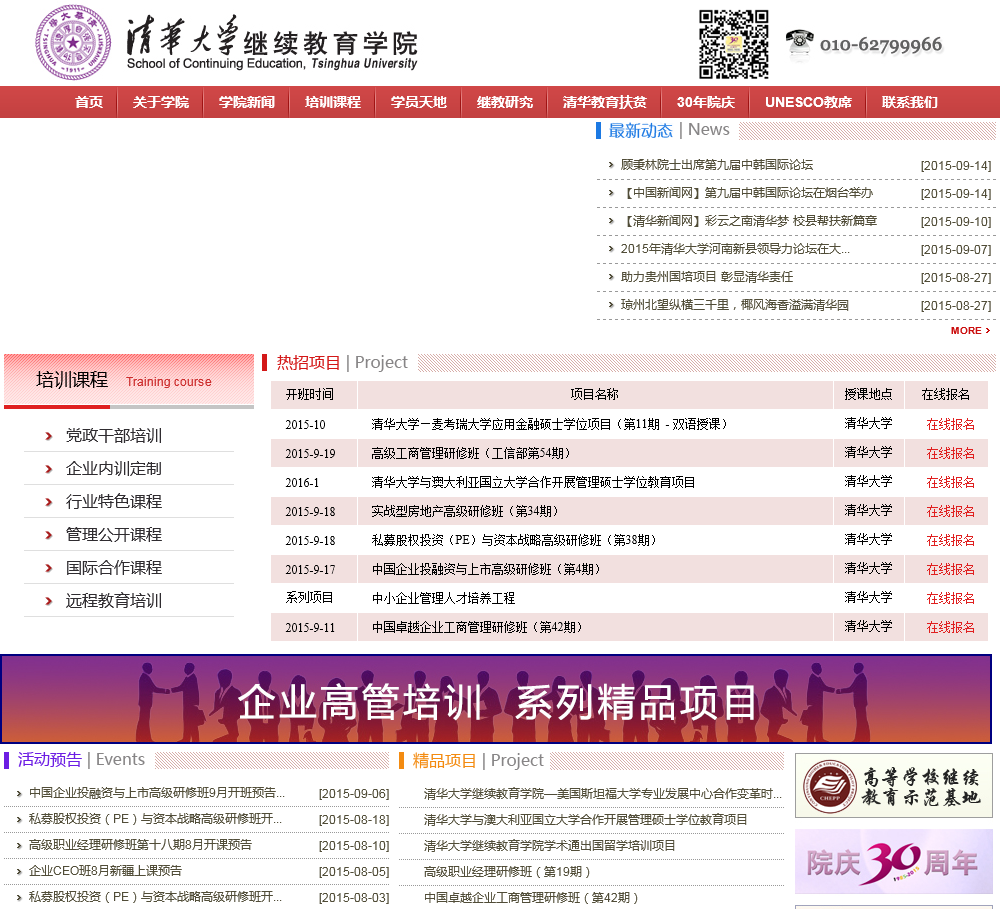1000x909 pixels.
Task: Open 远程教育培训 sidebar item
Action: coord(114,601)
